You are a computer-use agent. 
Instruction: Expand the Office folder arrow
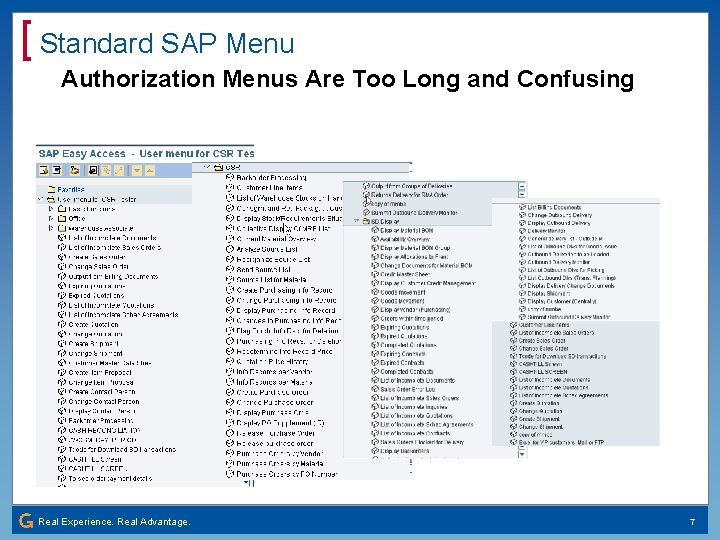tap(51, 219)
